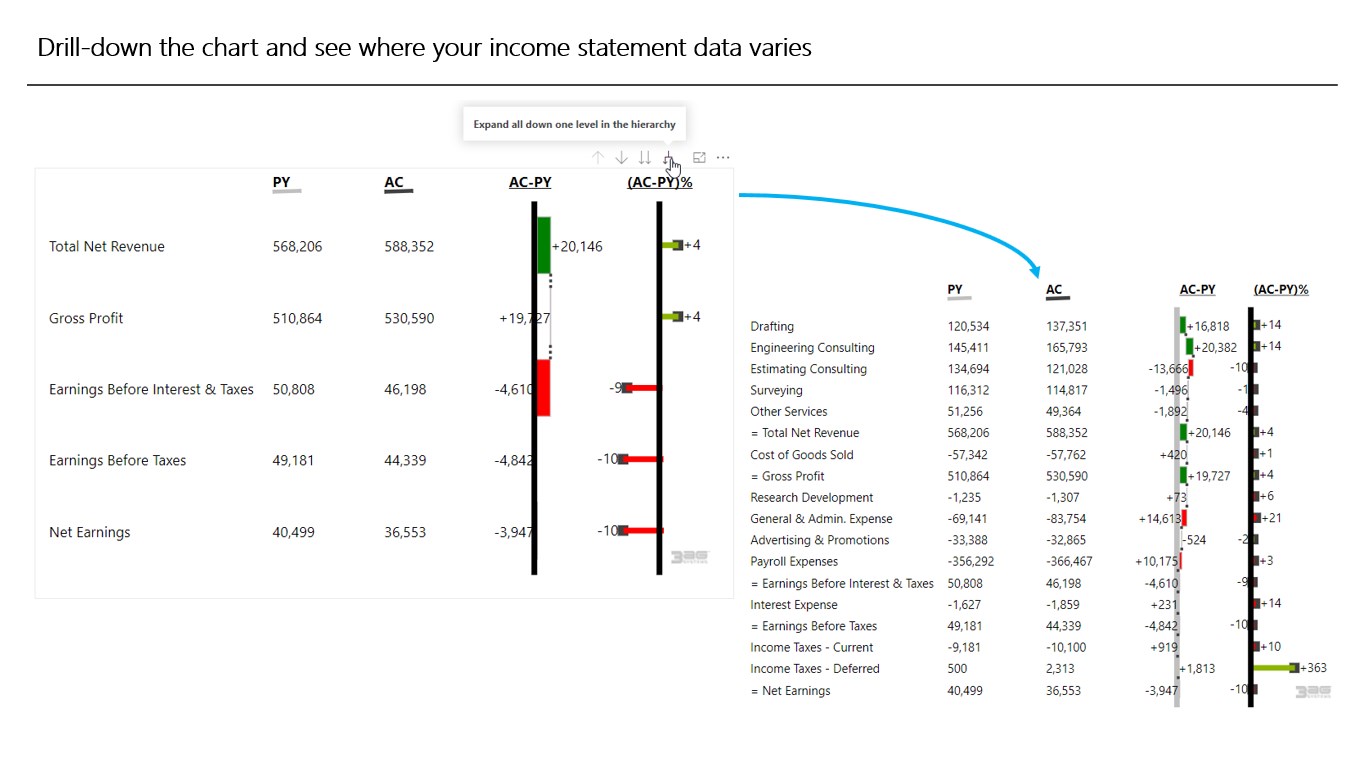Select Net Earnings row in left chart
This screenshot has height=768, width=1366.
click(x=89, y=532)
